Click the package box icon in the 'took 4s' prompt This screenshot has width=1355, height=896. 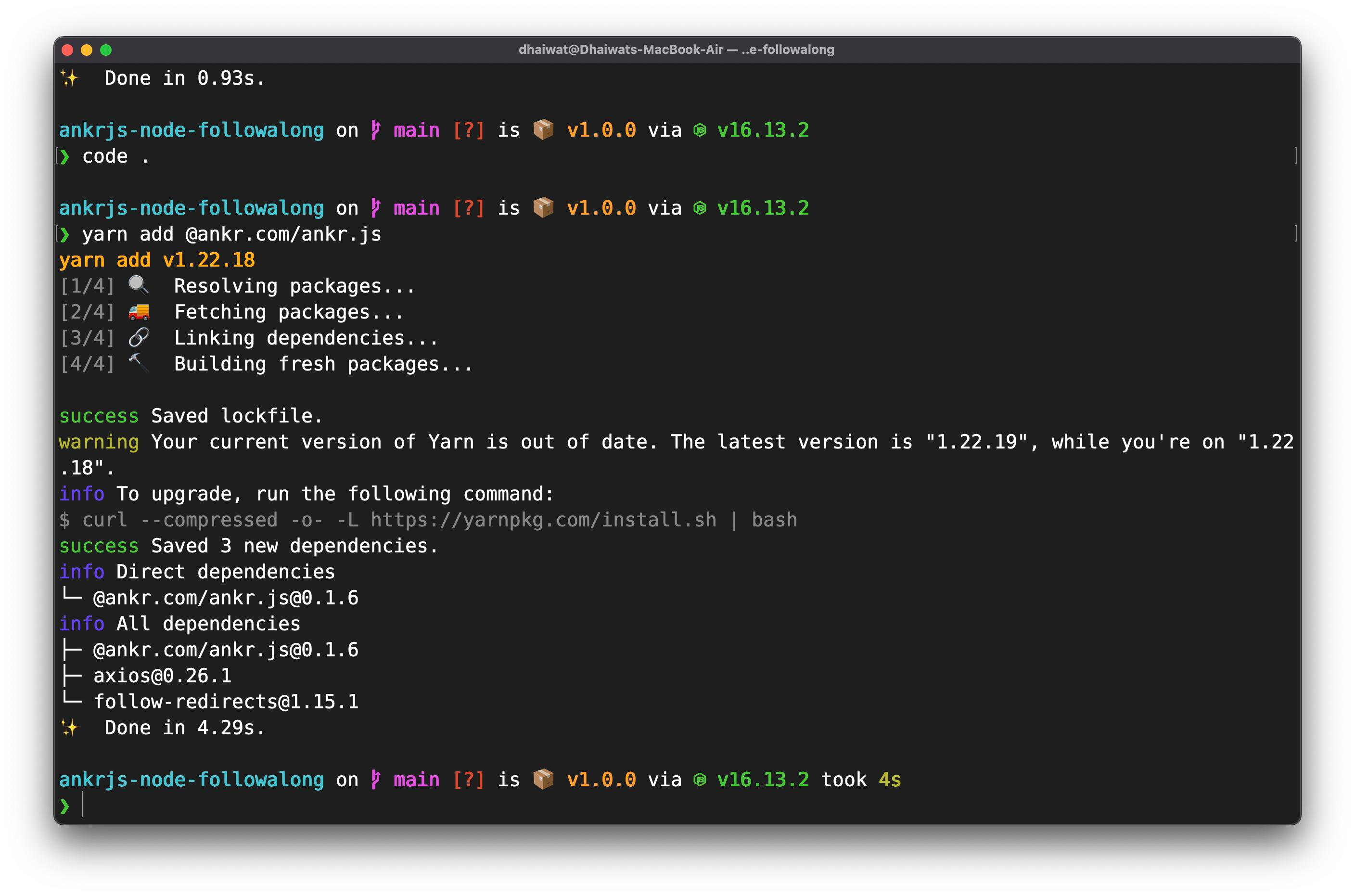pyautogui.click(x=543, y=780)
